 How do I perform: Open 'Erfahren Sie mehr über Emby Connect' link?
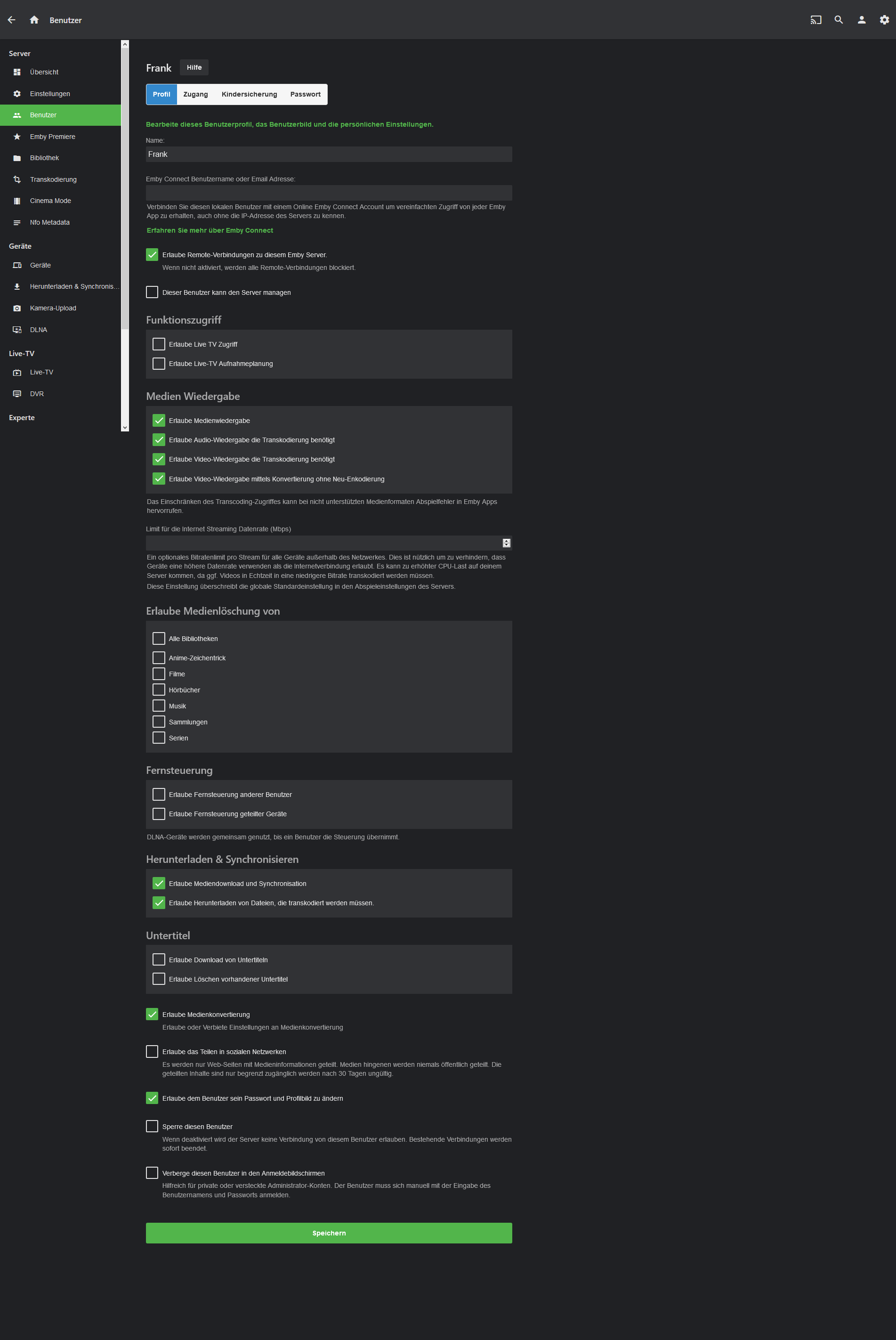pyautogui.click(x=210, y=230)
